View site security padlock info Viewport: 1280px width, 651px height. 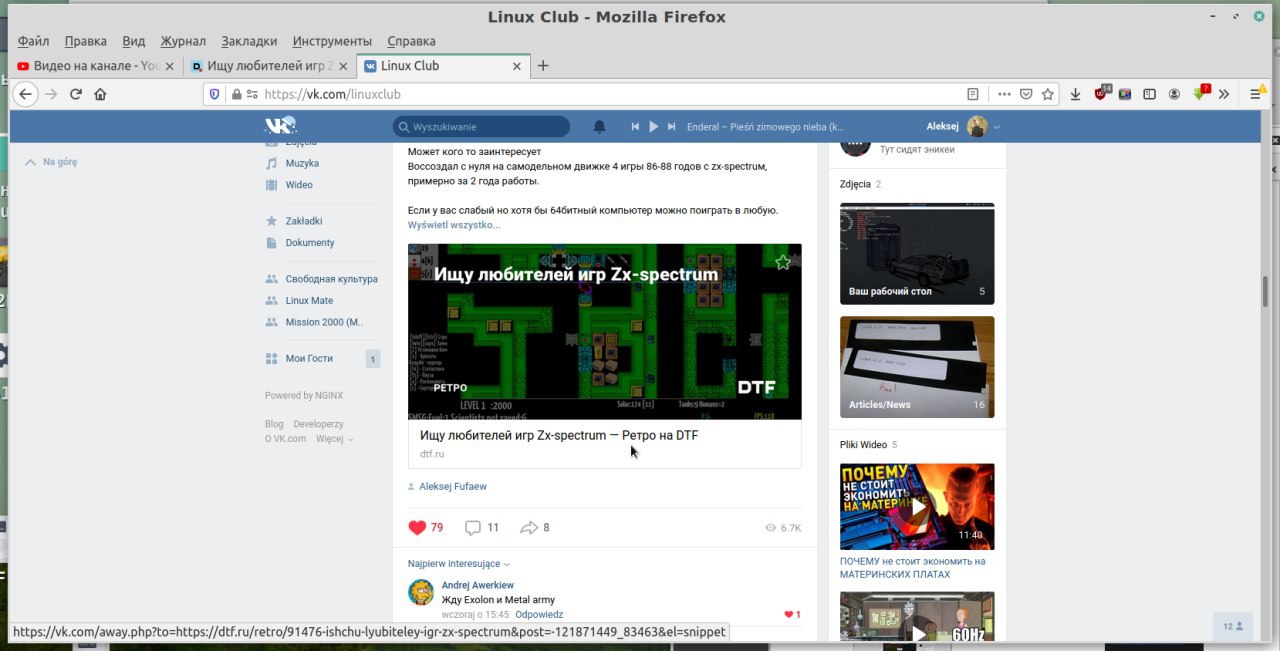(236, 94)
